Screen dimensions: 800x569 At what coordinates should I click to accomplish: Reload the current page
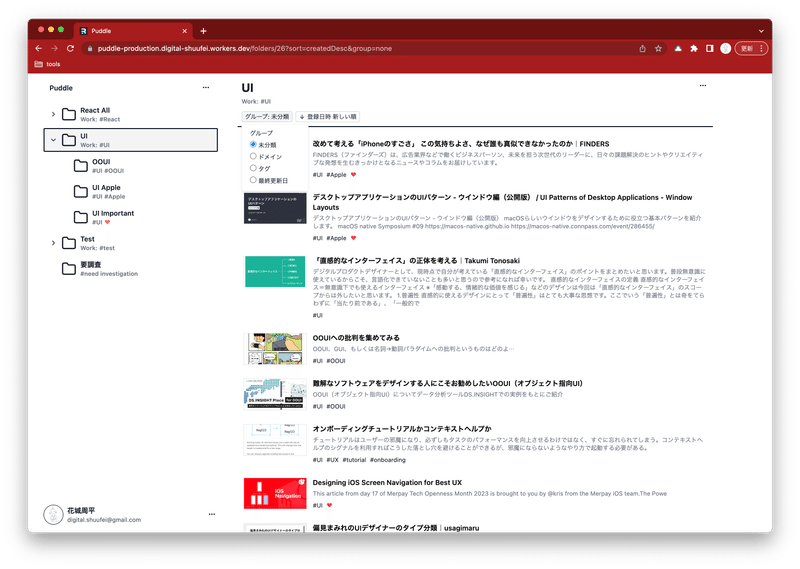pyautogui.click(x=70, y=48)
